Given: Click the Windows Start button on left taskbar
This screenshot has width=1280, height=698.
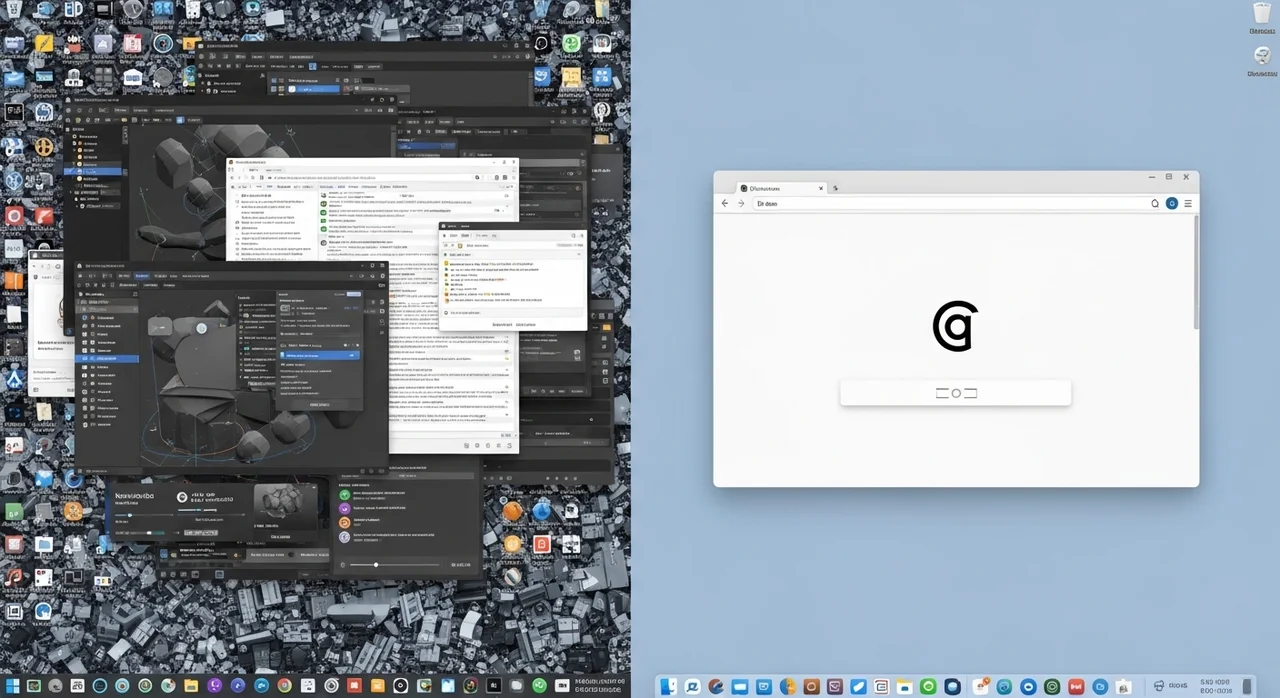Looking at the screenshot, I should [x=12, y=686].
